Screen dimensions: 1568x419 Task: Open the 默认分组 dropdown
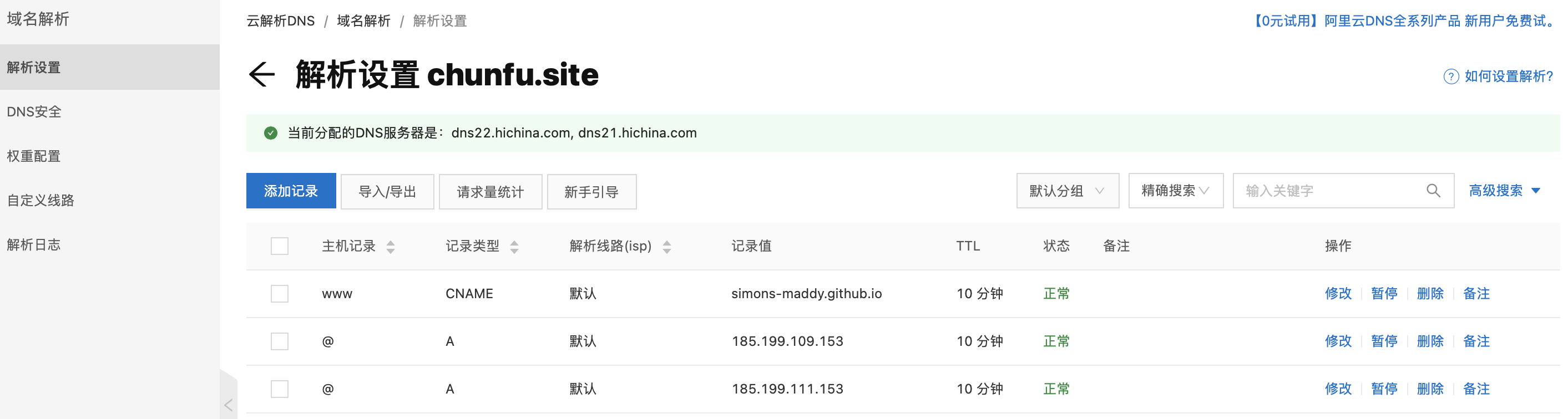click(x=1067, y=191)
